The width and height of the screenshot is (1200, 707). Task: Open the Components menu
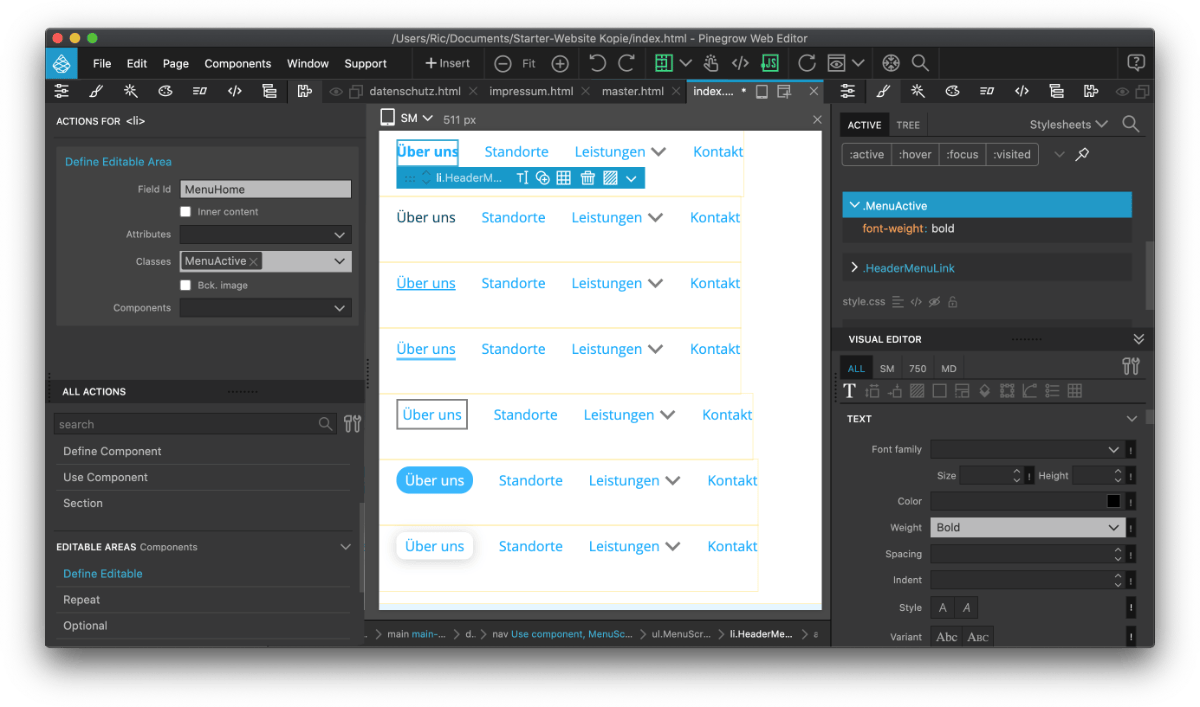click(x=238, y=63)
